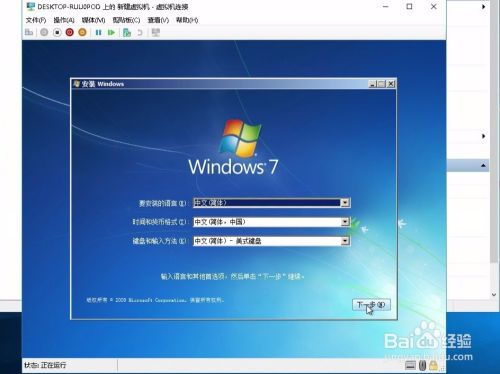Click the 中文(简体) - 美式键盘 combo box
The height and width of the screenshot is (374, 500).
click(x=272, y=241)
